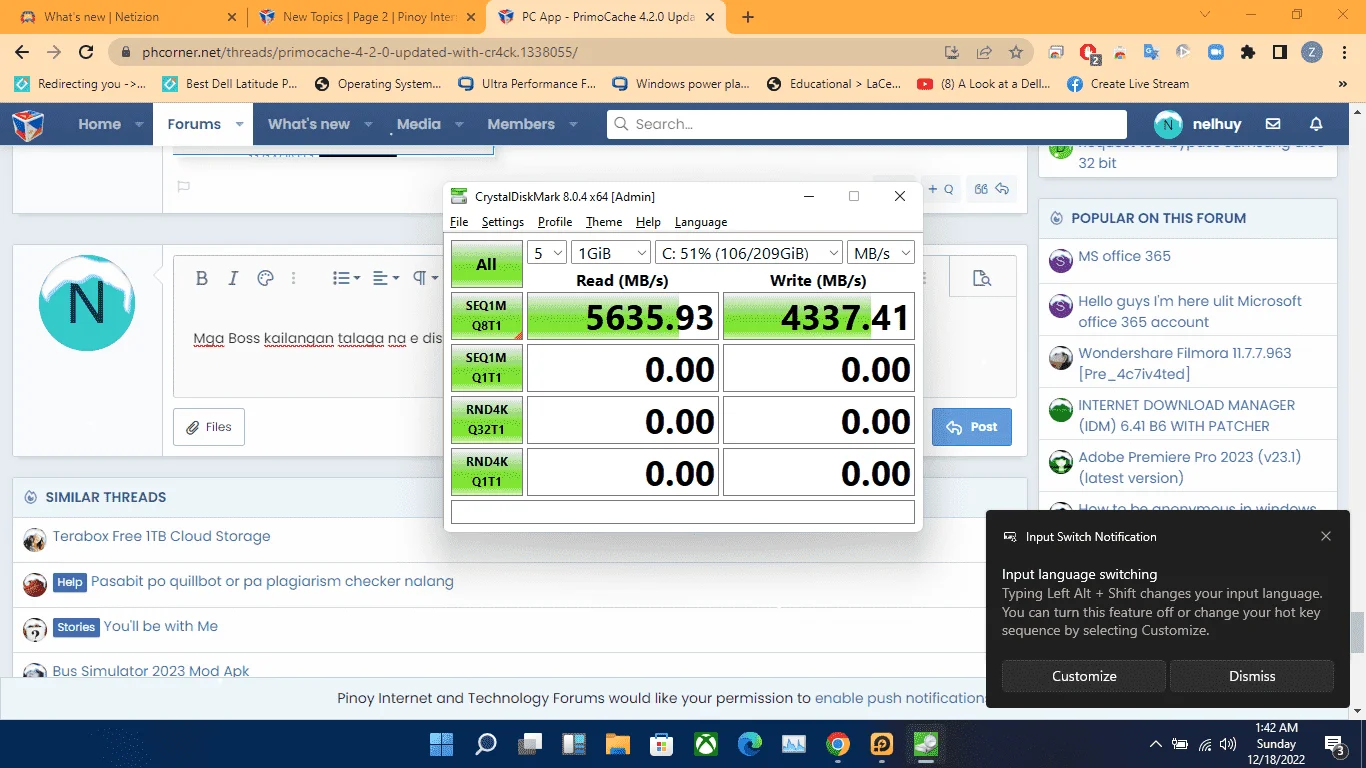Open the test count dropdown showing 5
The width and height of the screenshot is (1366, 768).
pos(547,253)
